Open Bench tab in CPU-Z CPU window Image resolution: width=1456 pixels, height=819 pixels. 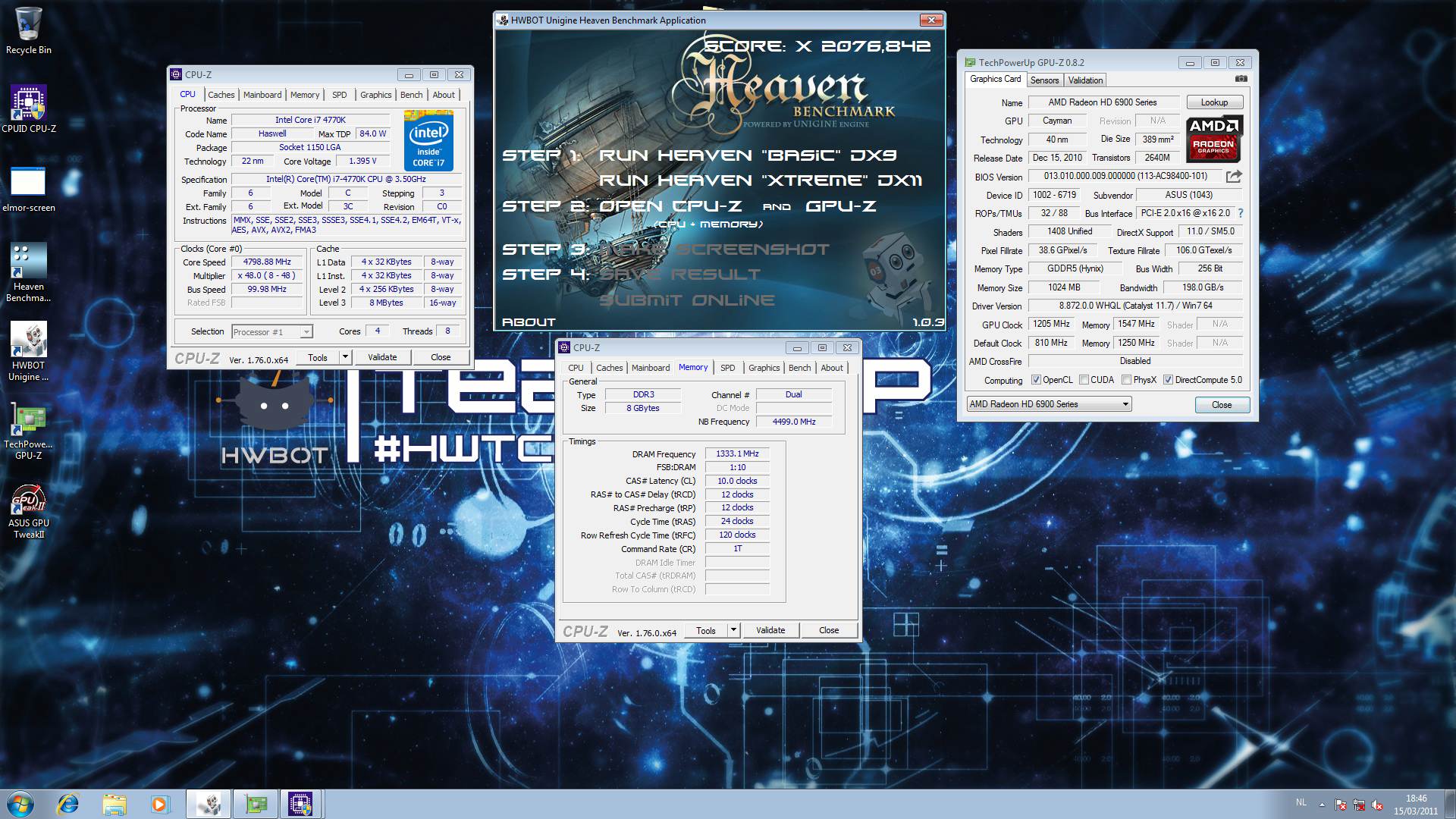click(411, 95)
